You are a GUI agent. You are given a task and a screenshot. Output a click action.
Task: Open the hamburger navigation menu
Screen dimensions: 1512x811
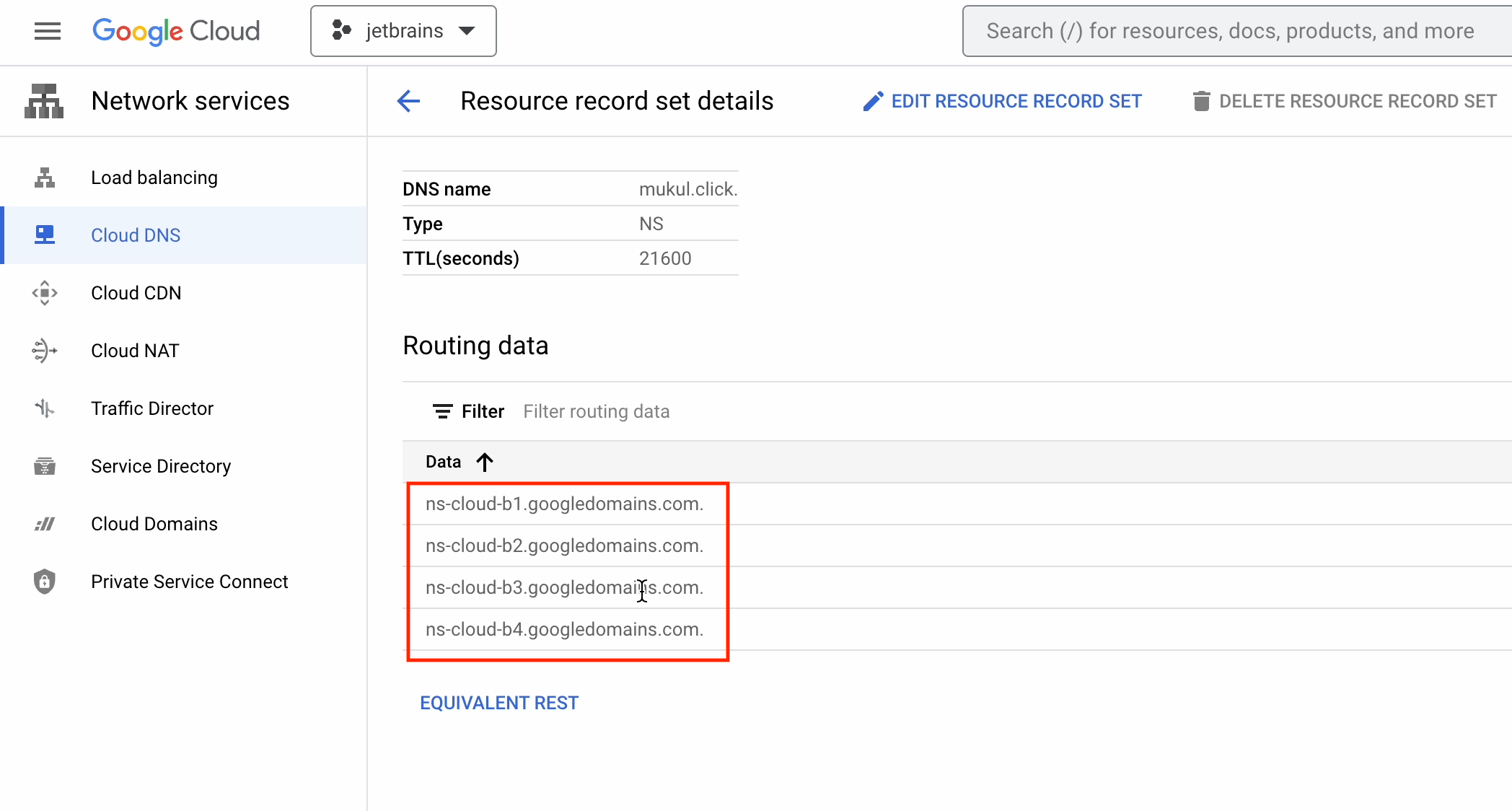tap(48, 31)
